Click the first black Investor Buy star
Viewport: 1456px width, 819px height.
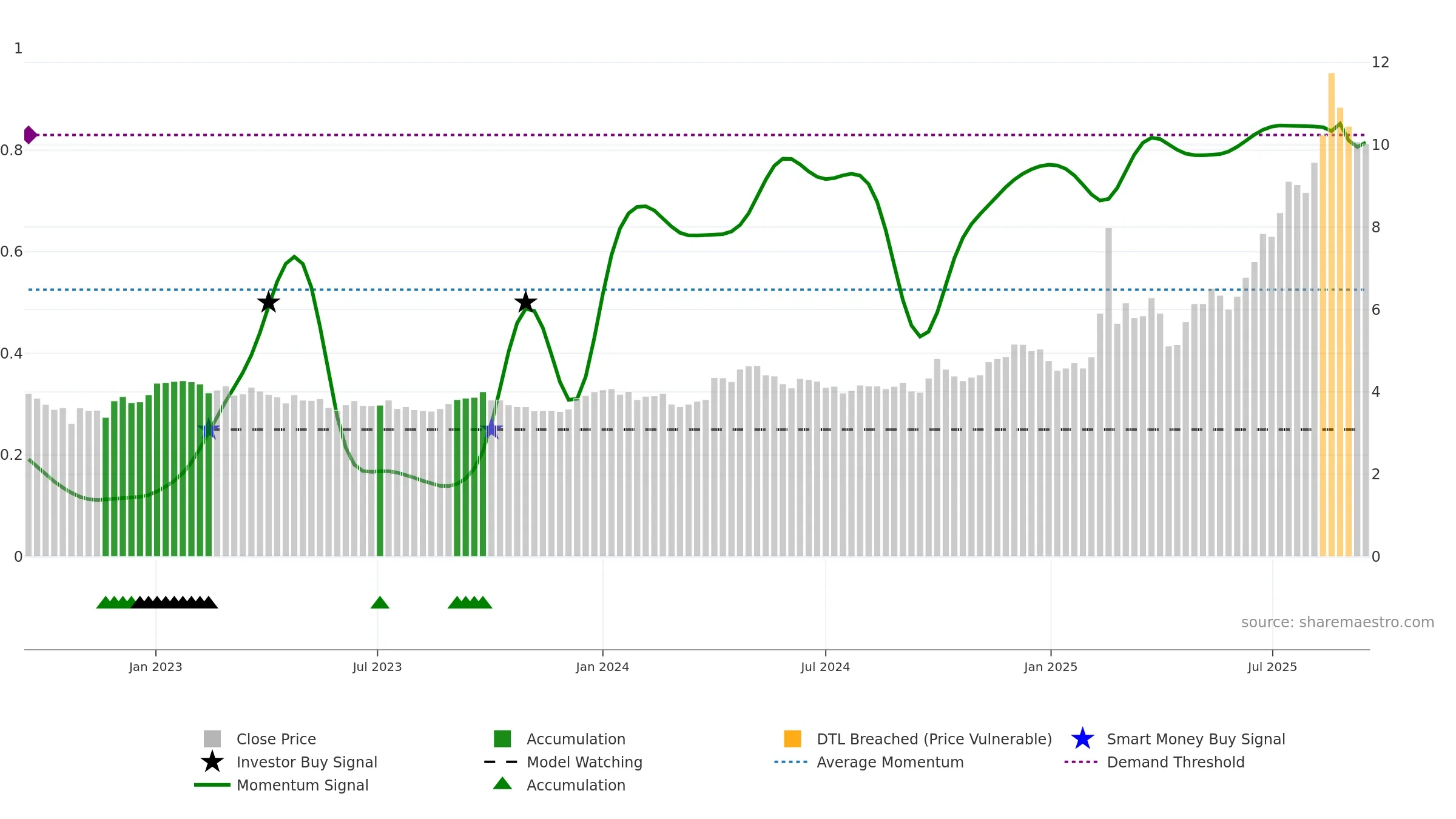268,302
